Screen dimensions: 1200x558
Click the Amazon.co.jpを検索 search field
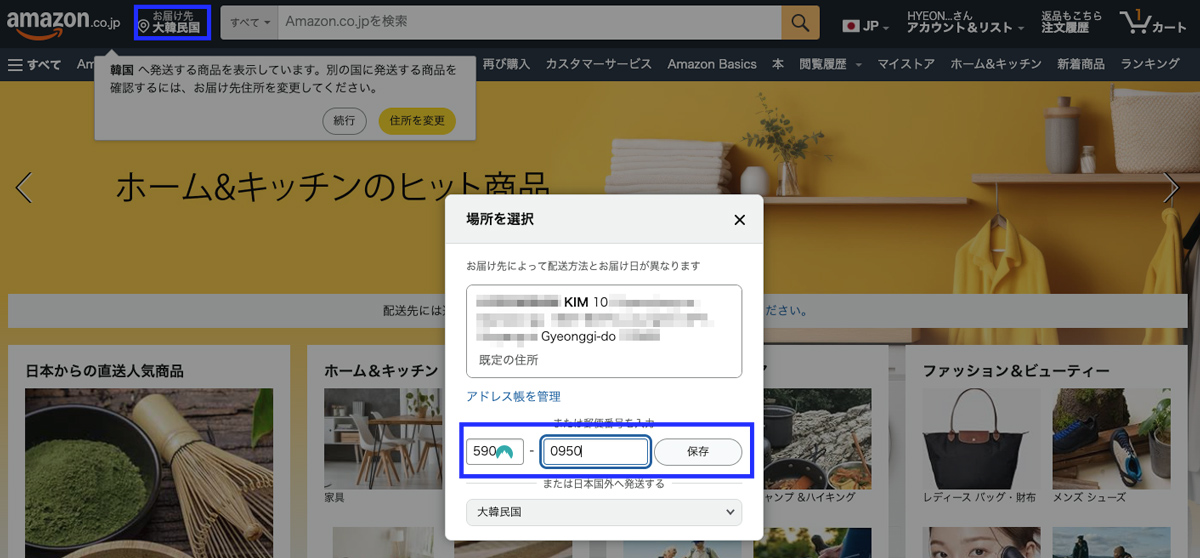pyautogui.click(x=529, y=22)
